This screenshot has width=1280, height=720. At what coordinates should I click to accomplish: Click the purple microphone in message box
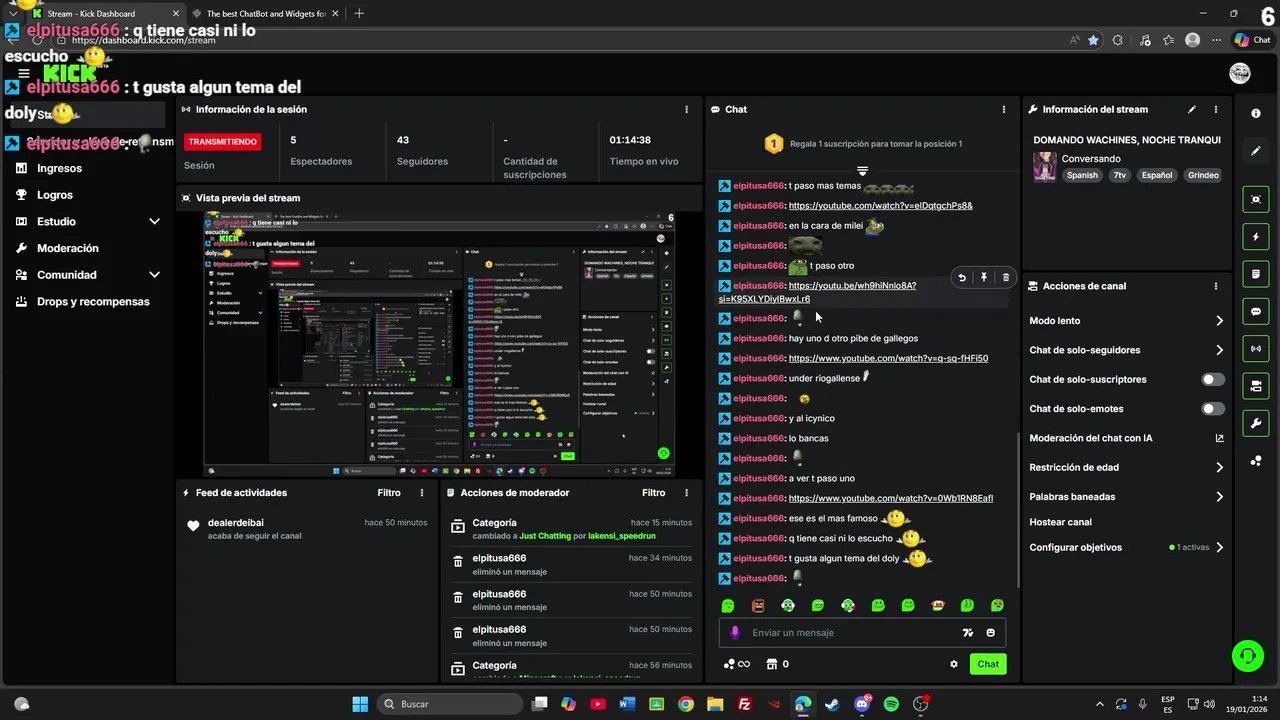click(735, 633)
